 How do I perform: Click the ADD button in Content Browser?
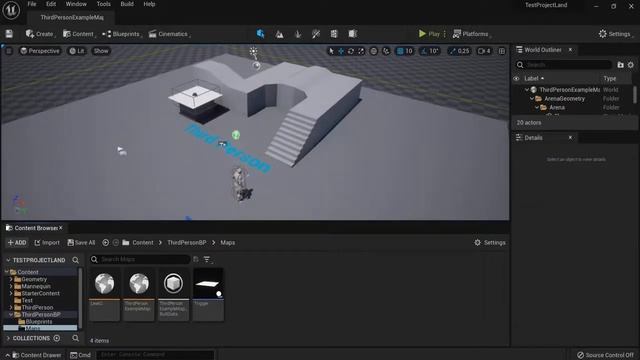[17, 242]
